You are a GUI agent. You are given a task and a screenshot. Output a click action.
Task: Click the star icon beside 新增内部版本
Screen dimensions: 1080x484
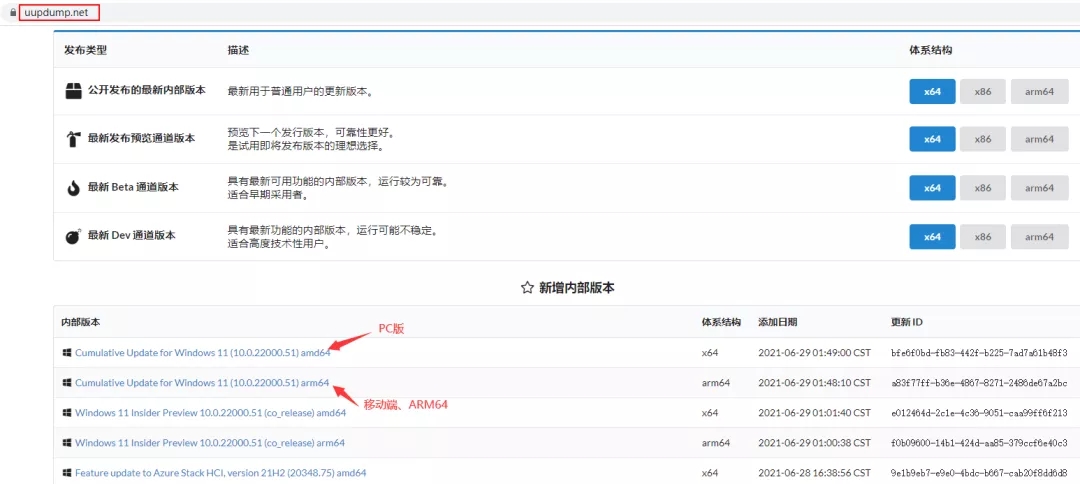tap(527, 288)
